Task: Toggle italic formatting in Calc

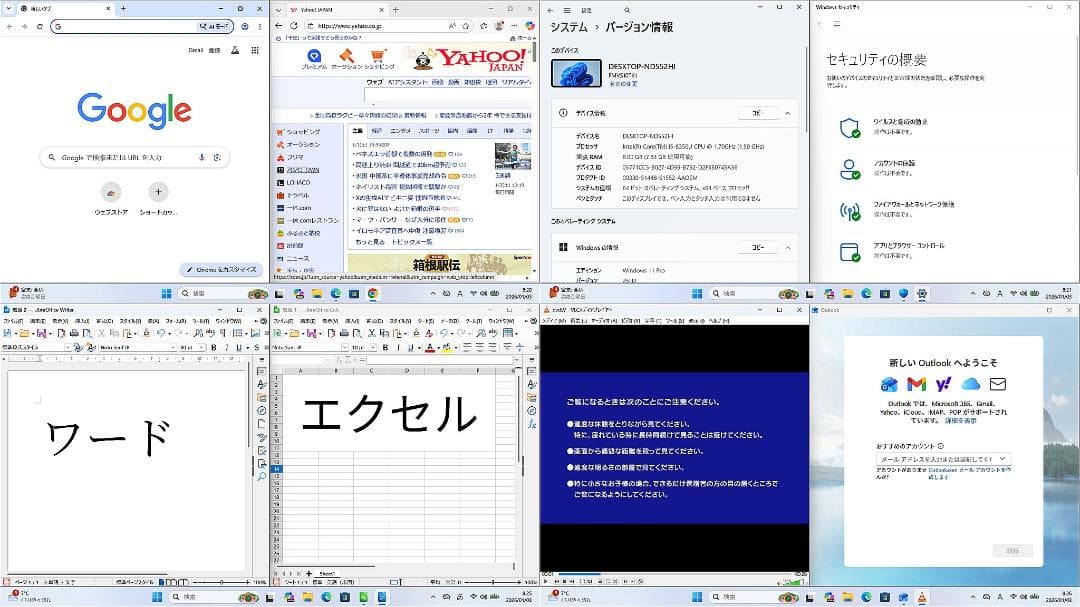Action: 397,347
